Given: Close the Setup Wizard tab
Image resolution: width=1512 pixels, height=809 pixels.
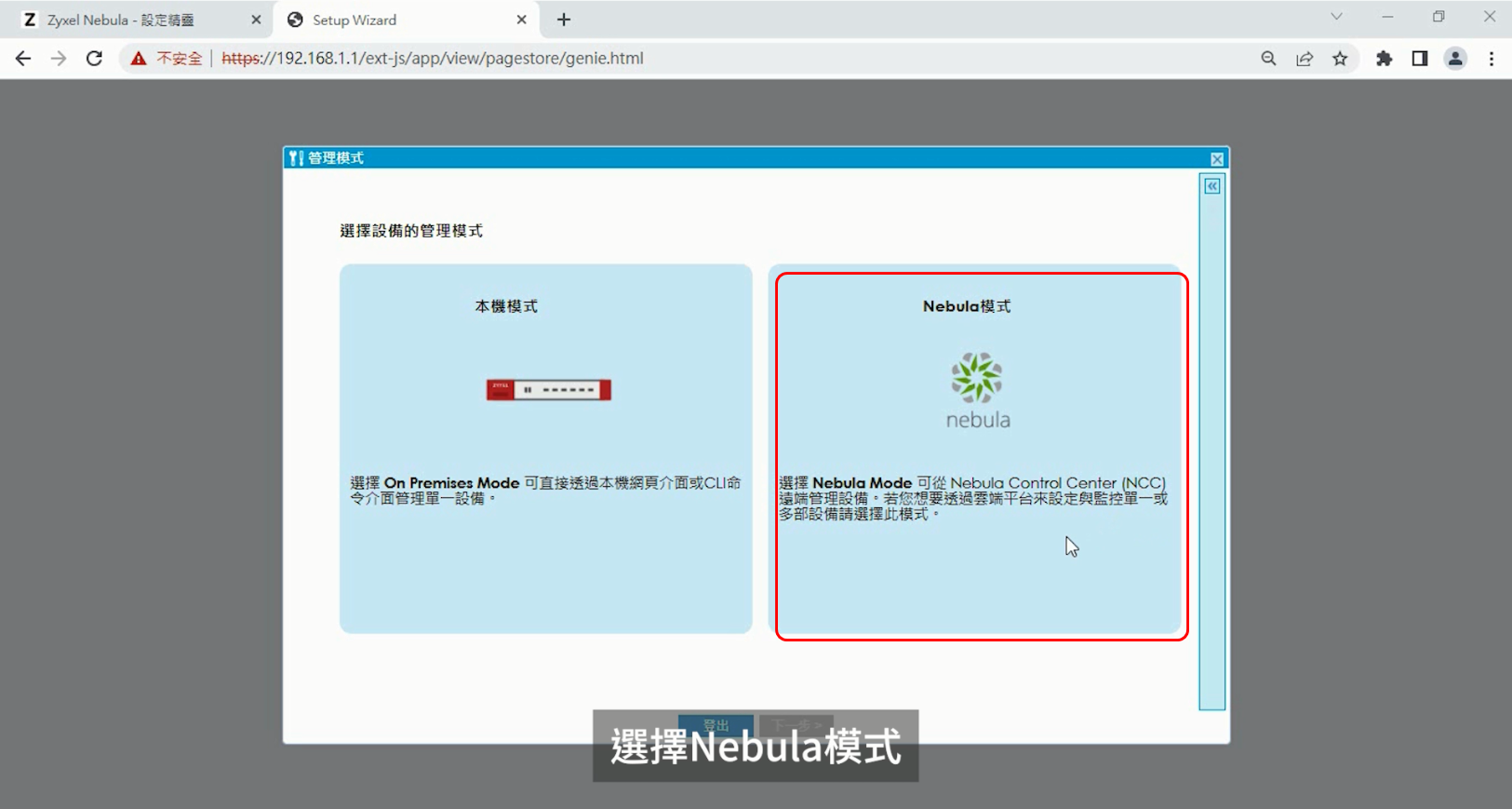Looking at the screenshot, I should [x=521, y=20].
